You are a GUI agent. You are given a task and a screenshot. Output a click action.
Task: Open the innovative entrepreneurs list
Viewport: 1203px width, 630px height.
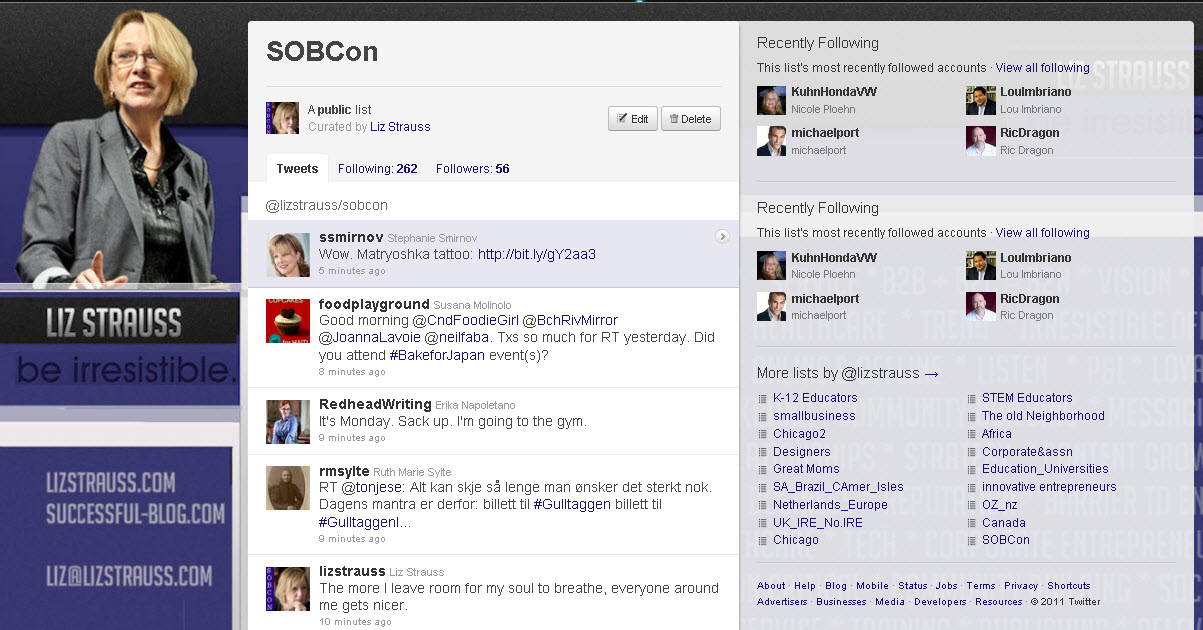coord(1048,487)
